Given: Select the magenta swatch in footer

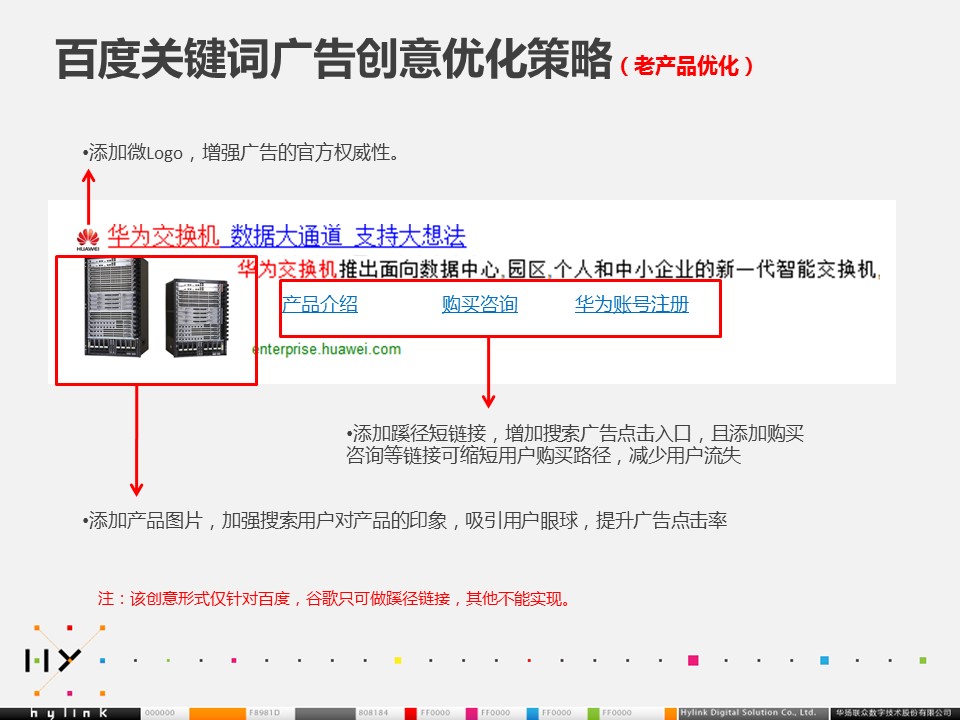Looking at the screenshot, I should pos(471,713).
